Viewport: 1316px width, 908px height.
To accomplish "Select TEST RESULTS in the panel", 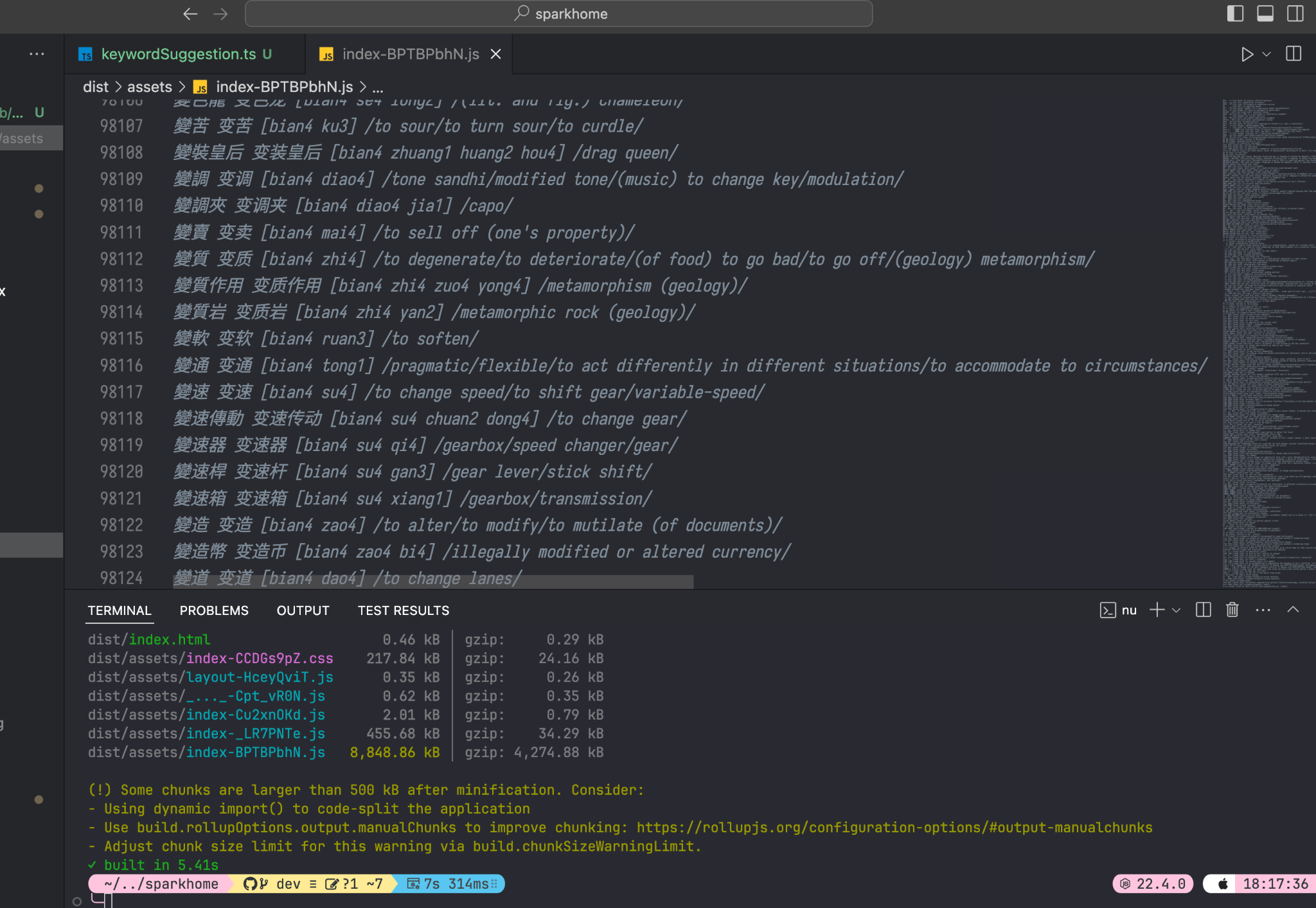I will (x=403, y=610).
